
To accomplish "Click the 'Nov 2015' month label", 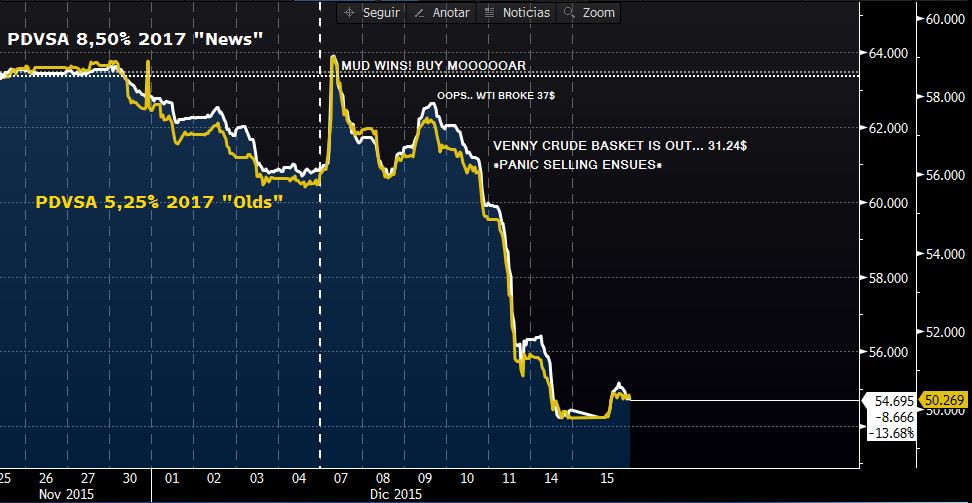I will pyautogui.click(x=67, y=493).
